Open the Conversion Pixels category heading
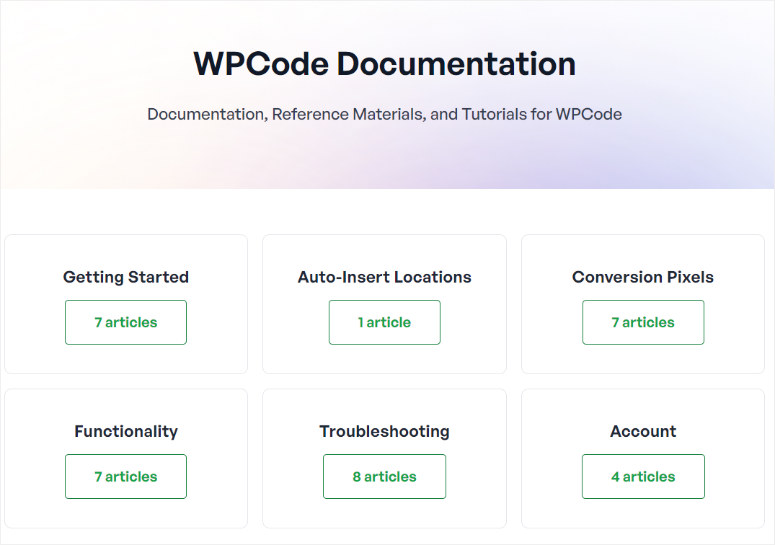Screen dimensions: 775x545 (643, 277)
